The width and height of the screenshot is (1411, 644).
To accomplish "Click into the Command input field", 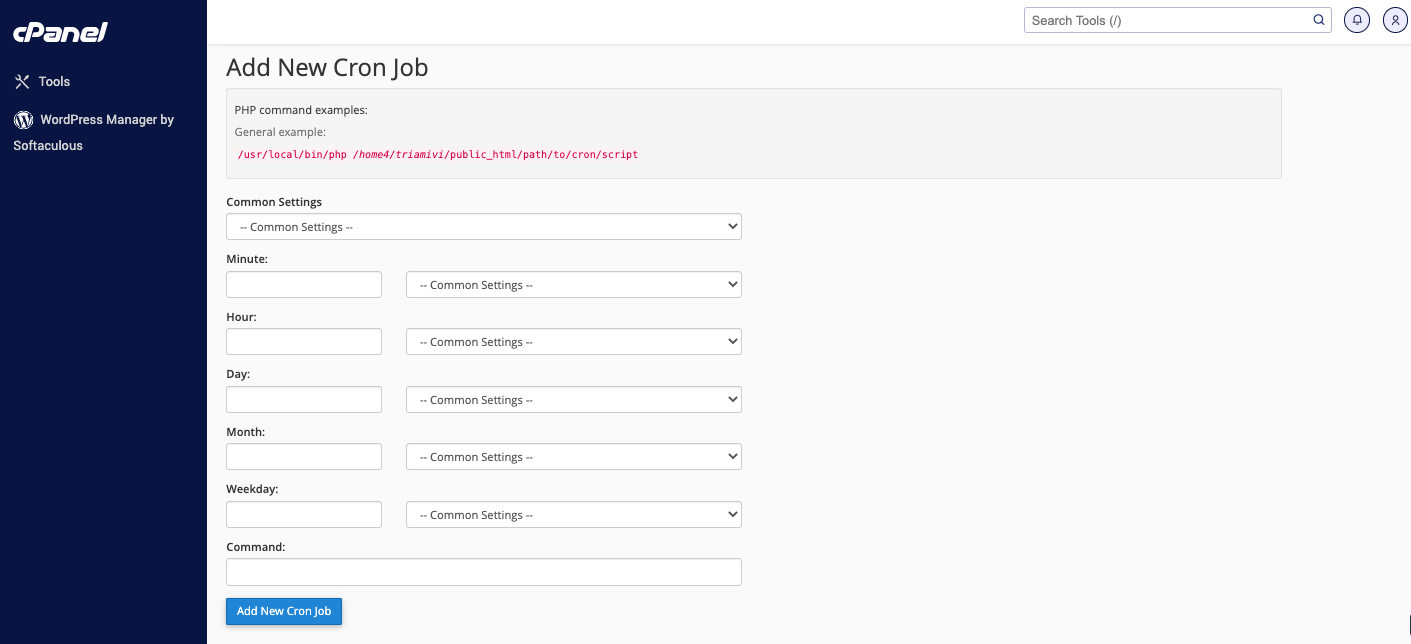I will tap(484, 572).
